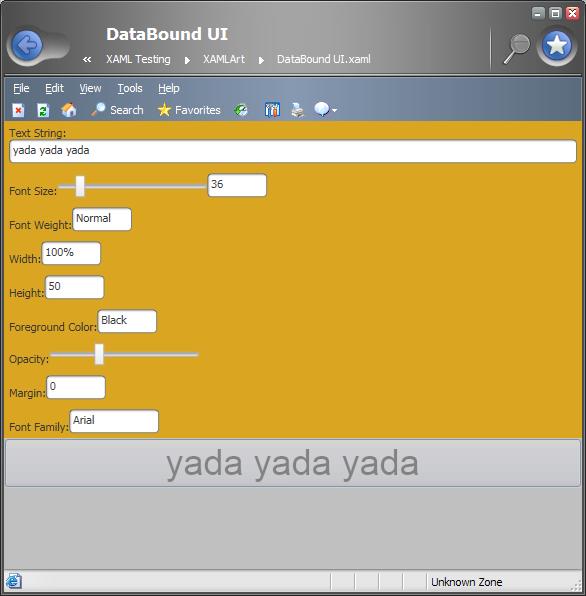Open the magnifying glass search icon
Screen dimensions: 586x596
tap(516, 49)
